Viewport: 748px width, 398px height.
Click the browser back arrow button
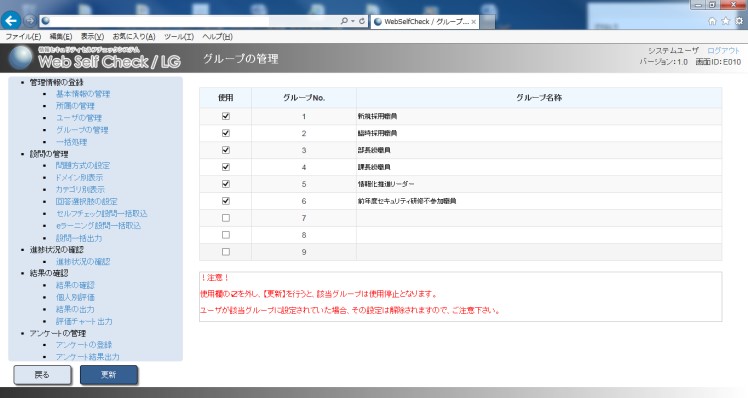pyautogui.click(x=11, y=21)
